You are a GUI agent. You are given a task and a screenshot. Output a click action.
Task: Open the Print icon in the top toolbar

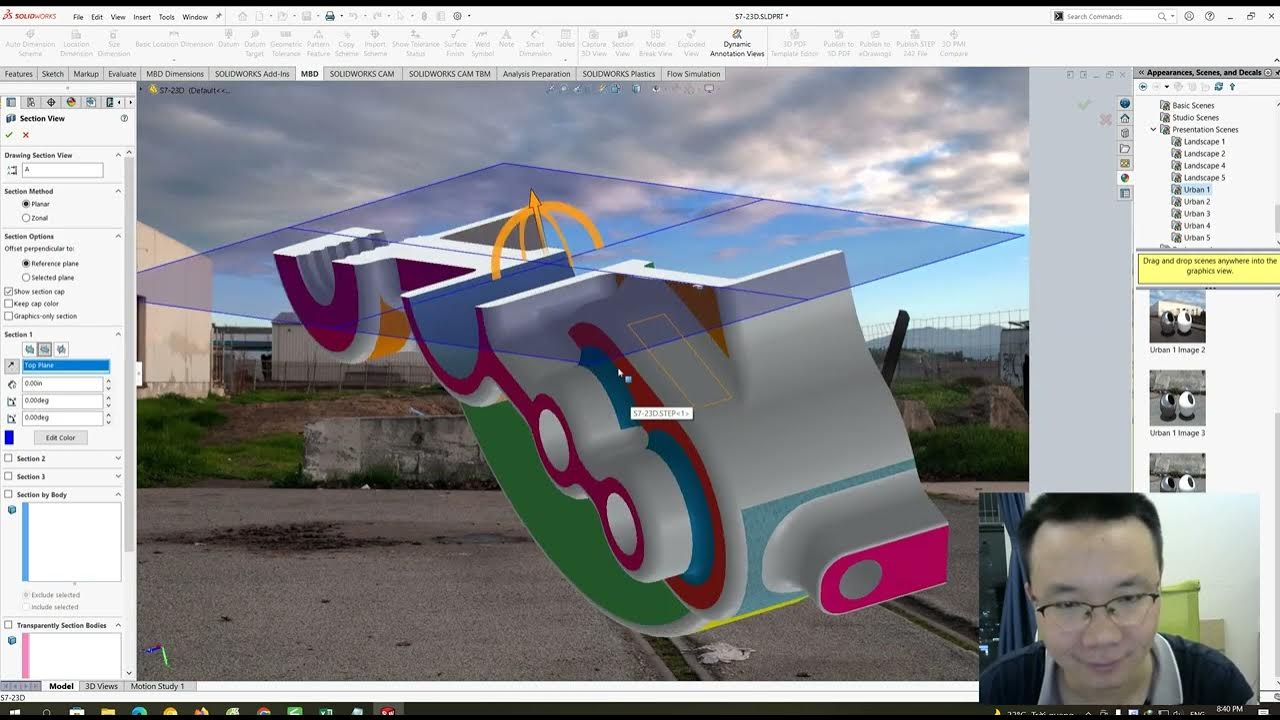[x=330, y=16]
